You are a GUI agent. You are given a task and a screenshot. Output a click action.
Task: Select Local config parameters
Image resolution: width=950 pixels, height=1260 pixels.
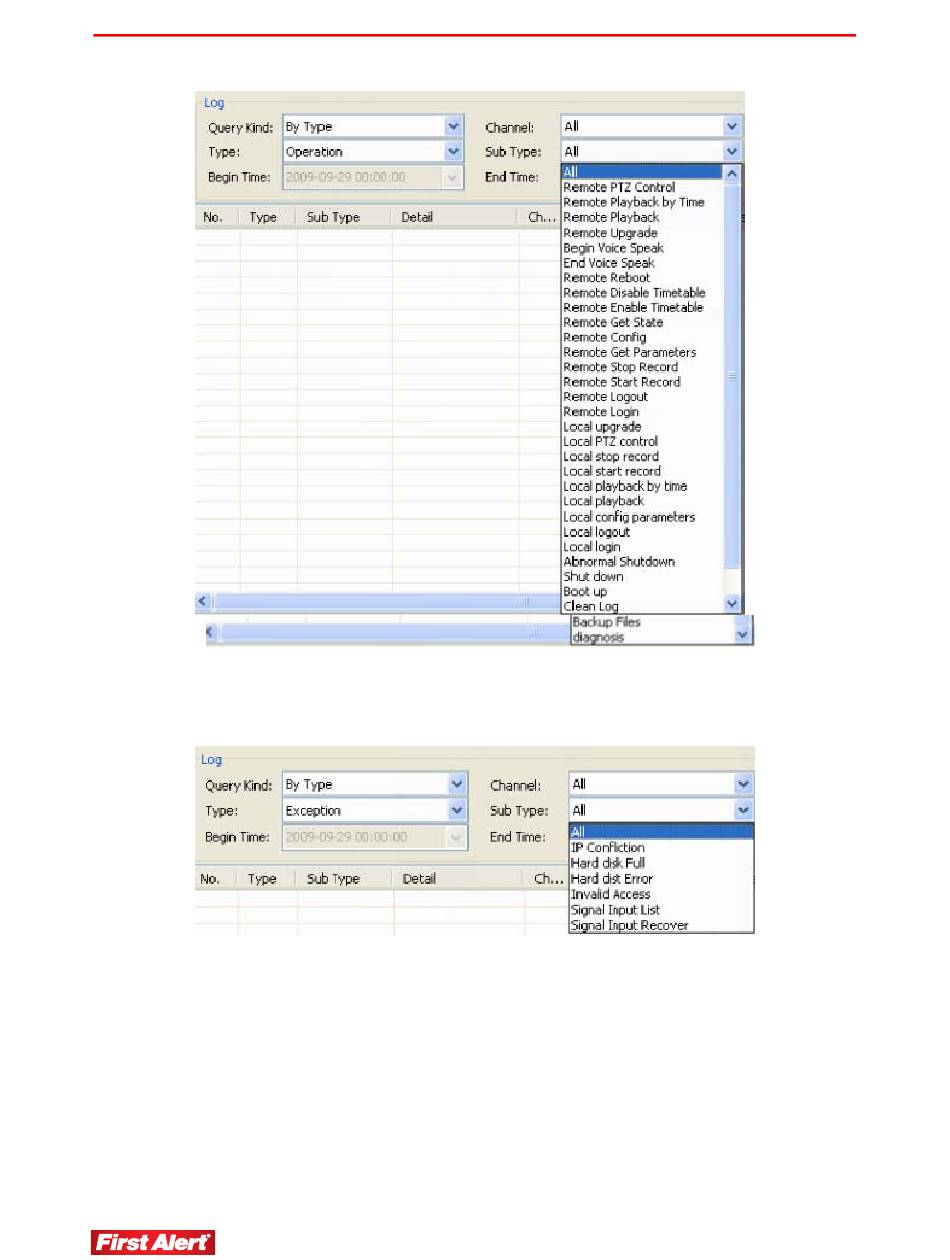[629, 517]
